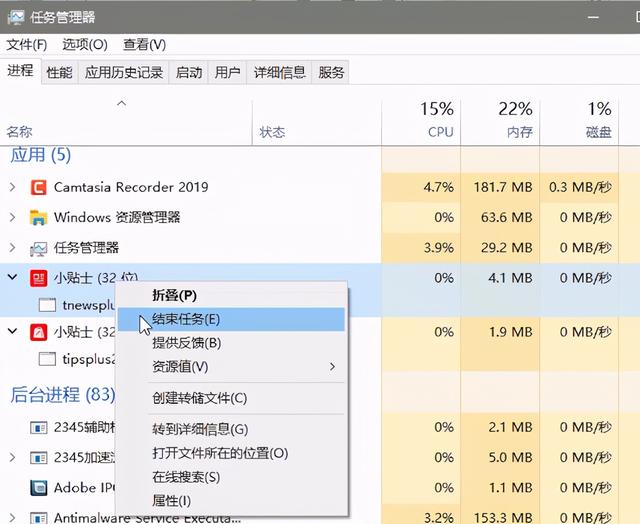This screenshot has height=524, width=640.
Task: Switch to the 详细信息 tab
Action: [280, 73]
